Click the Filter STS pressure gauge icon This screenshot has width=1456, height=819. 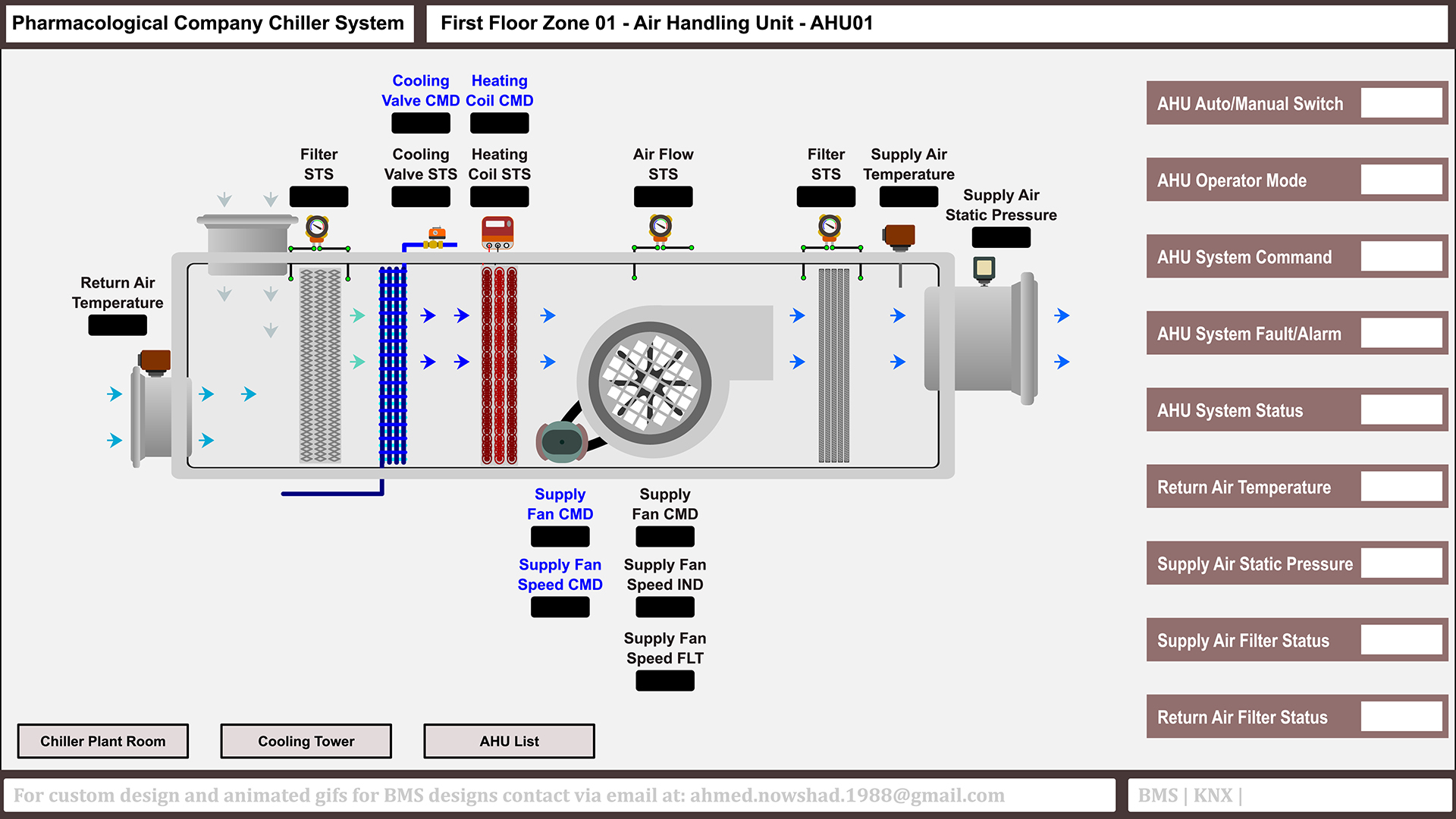pos(318,227)
